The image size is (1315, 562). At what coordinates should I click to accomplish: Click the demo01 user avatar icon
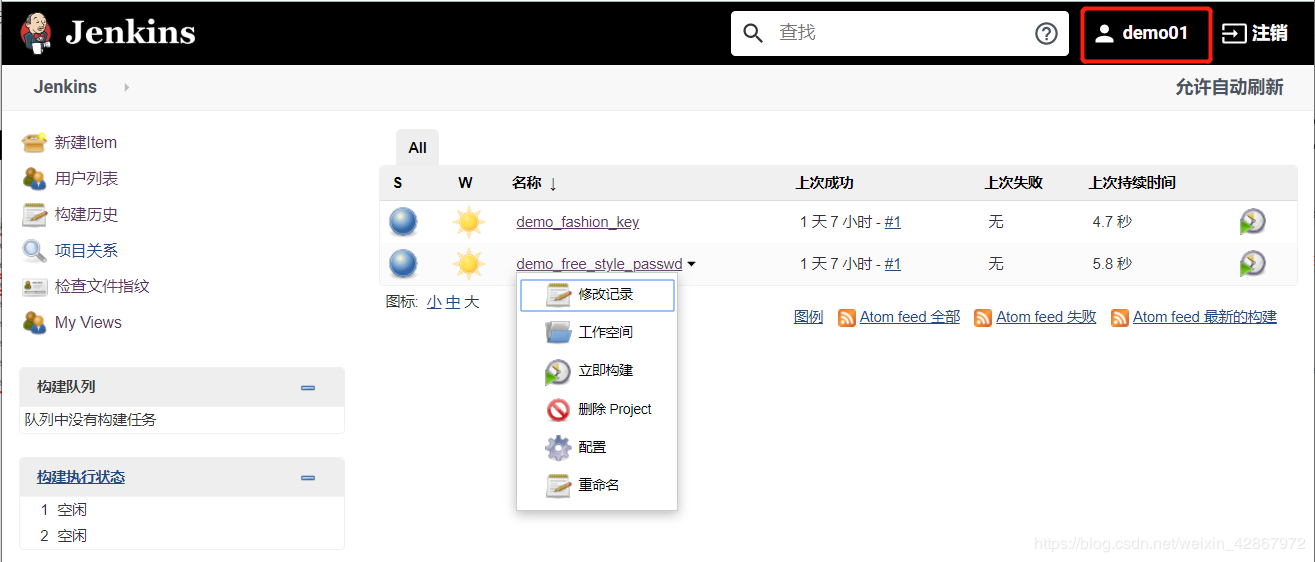(x=1104, y=33)
